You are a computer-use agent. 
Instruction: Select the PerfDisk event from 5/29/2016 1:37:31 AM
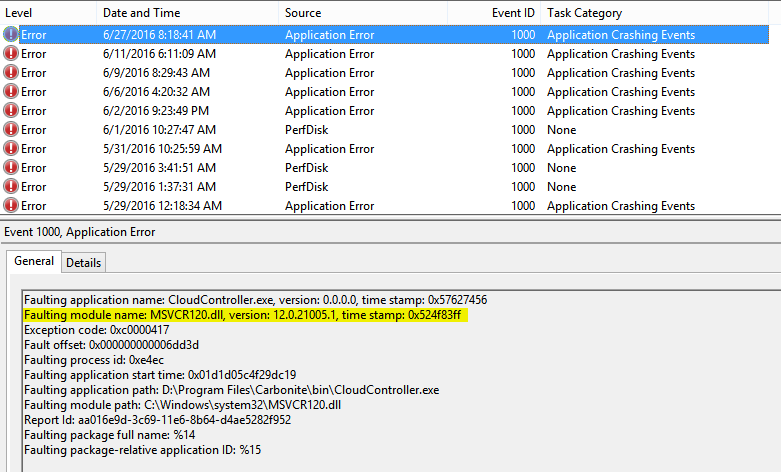[306, 187]
